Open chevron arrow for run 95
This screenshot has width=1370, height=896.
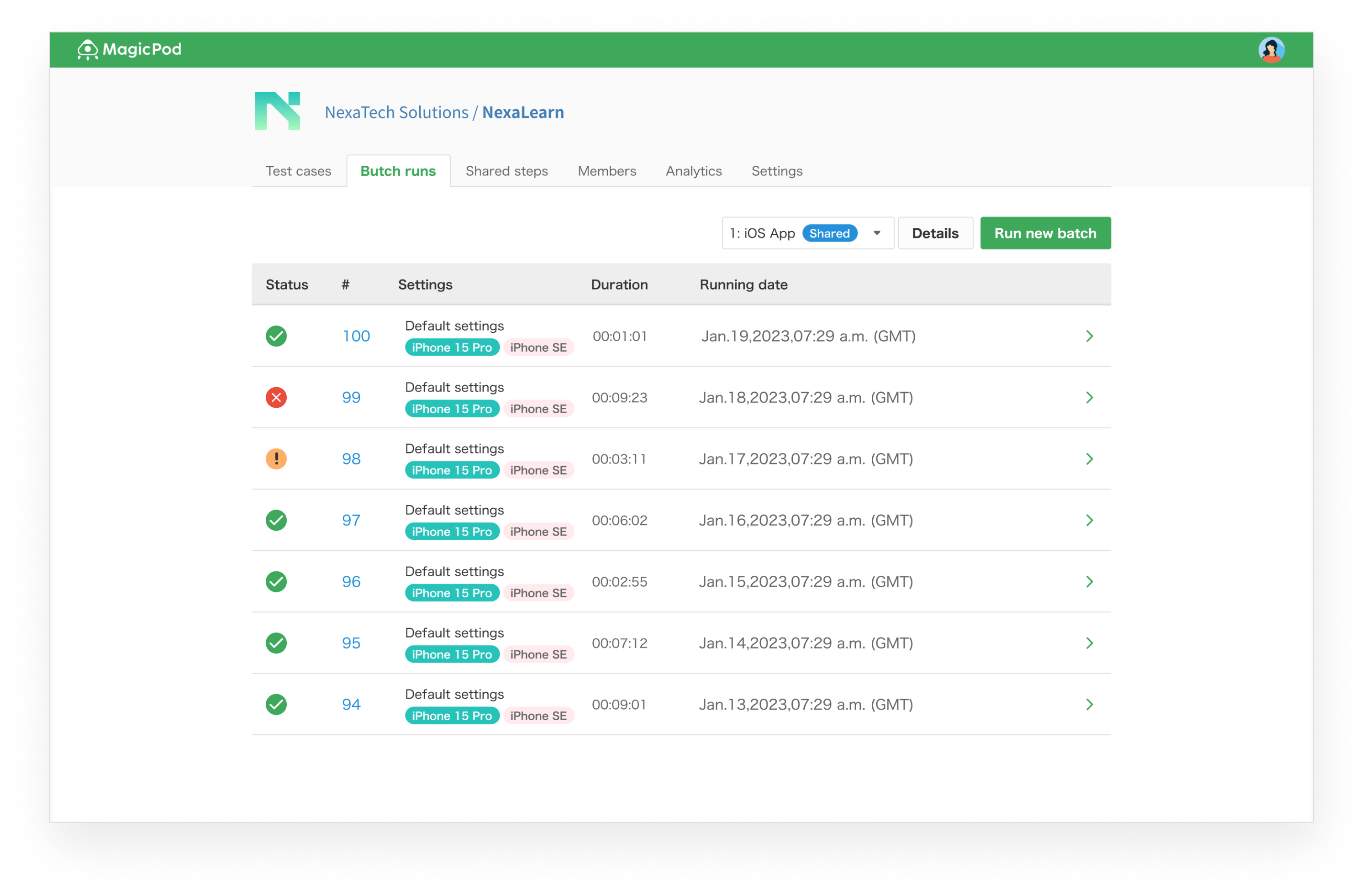(1089, 643)
